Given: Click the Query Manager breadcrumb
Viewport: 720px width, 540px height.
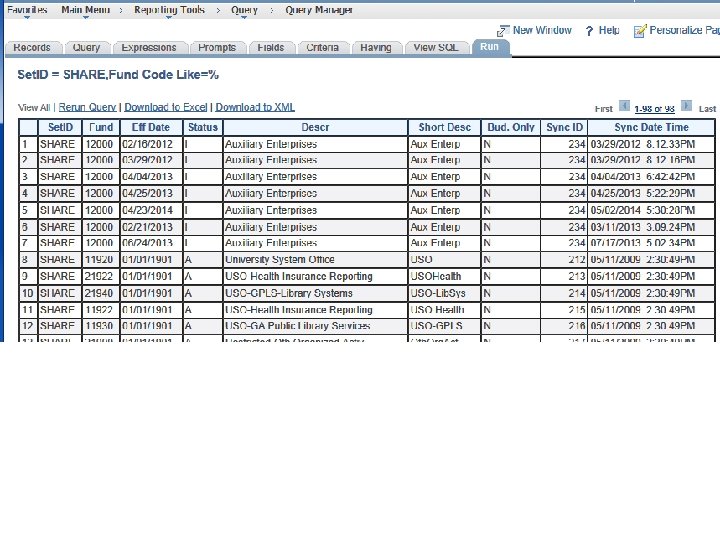Looking at the screenshot, I should (319, 10).
